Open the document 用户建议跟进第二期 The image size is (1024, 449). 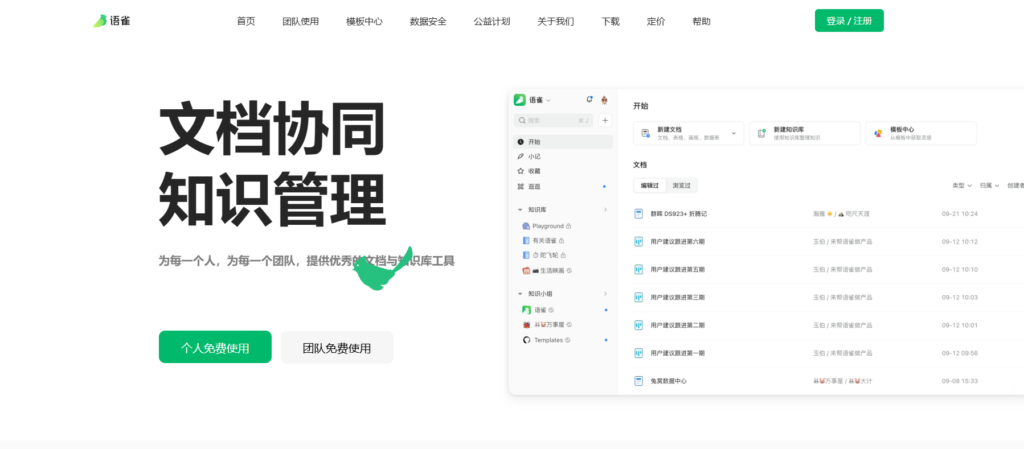677,325
